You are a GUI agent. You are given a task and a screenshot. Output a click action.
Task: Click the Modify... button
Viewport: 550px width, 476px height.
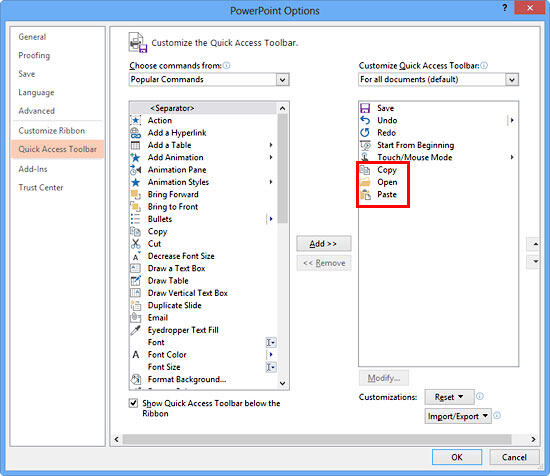383,378
